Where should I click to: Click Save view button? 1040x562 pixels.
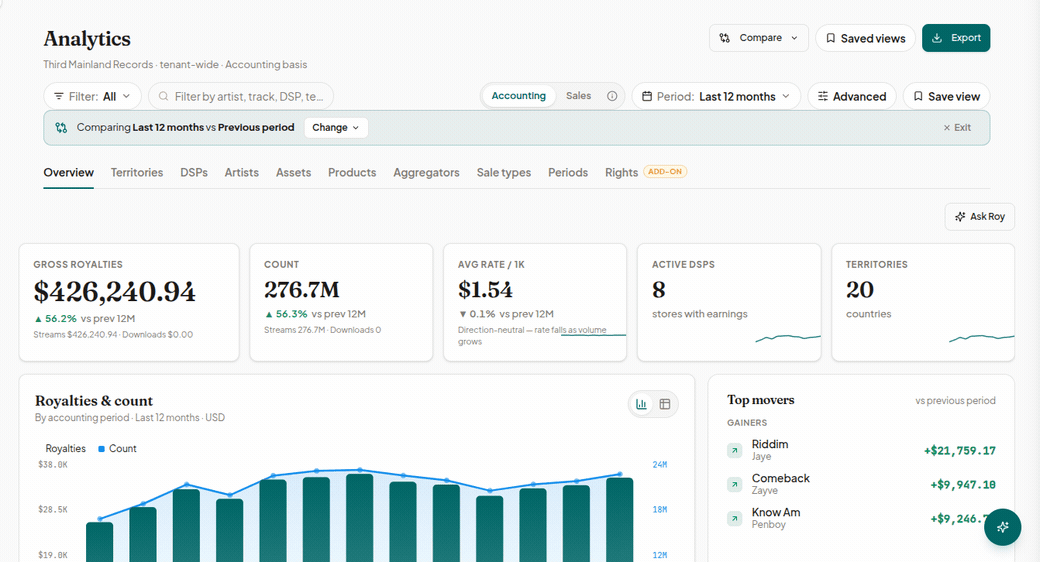(x=946, y=96)
